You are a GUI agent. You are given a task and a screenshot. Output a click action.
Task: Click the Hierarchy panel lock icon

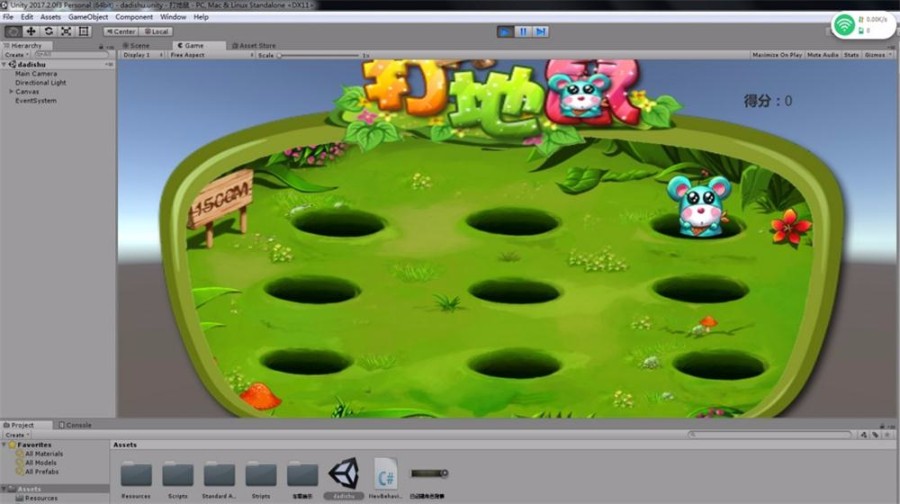point(101,46)
